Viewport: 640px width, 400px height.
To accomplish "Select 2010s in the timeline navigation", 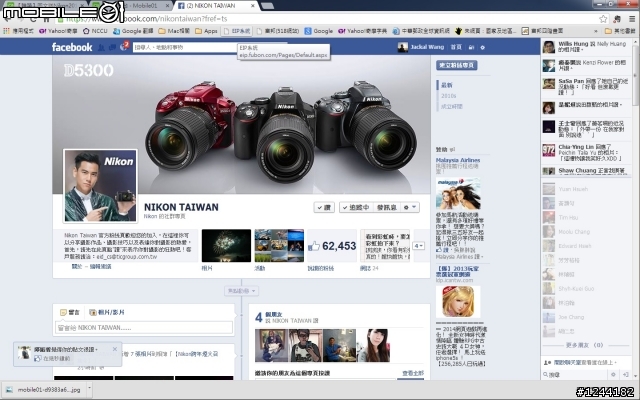I will tap(448, 96).
